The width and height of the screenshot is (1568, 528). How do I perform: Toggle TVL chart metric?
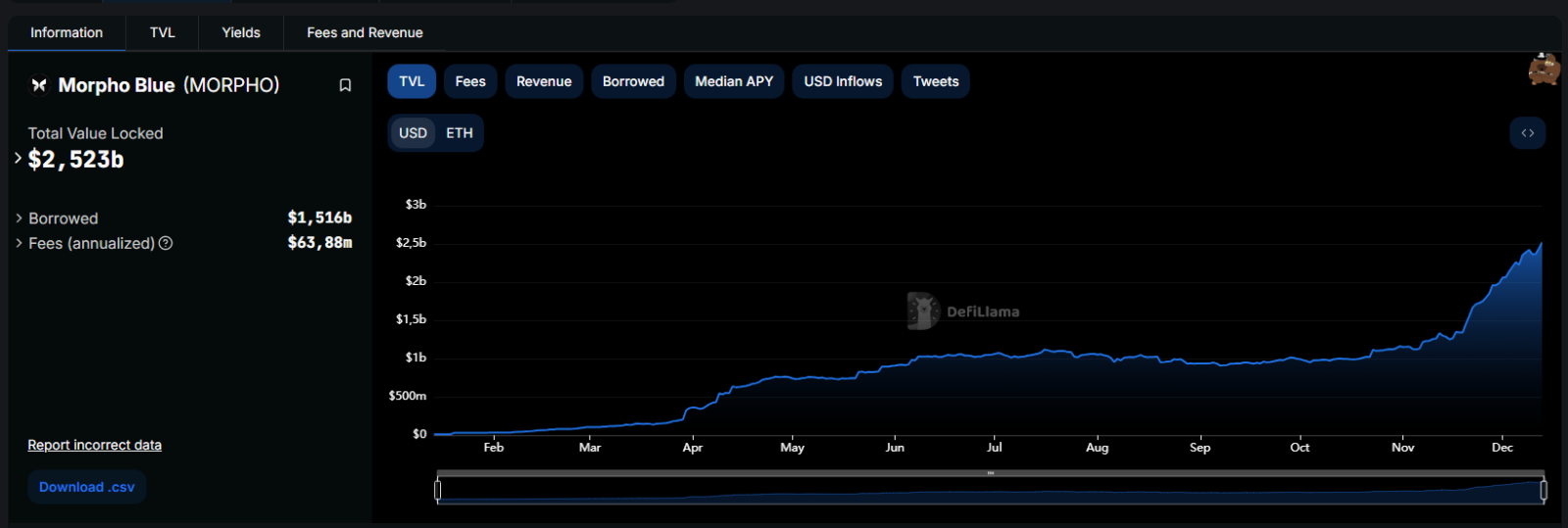click(412, 81)
